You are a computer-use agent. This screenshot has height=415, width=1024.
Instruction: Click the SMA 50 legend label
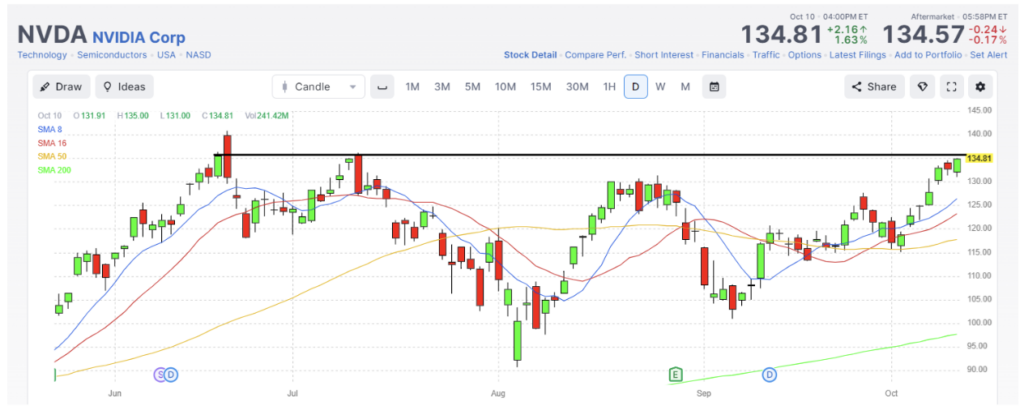pos(52,156)
